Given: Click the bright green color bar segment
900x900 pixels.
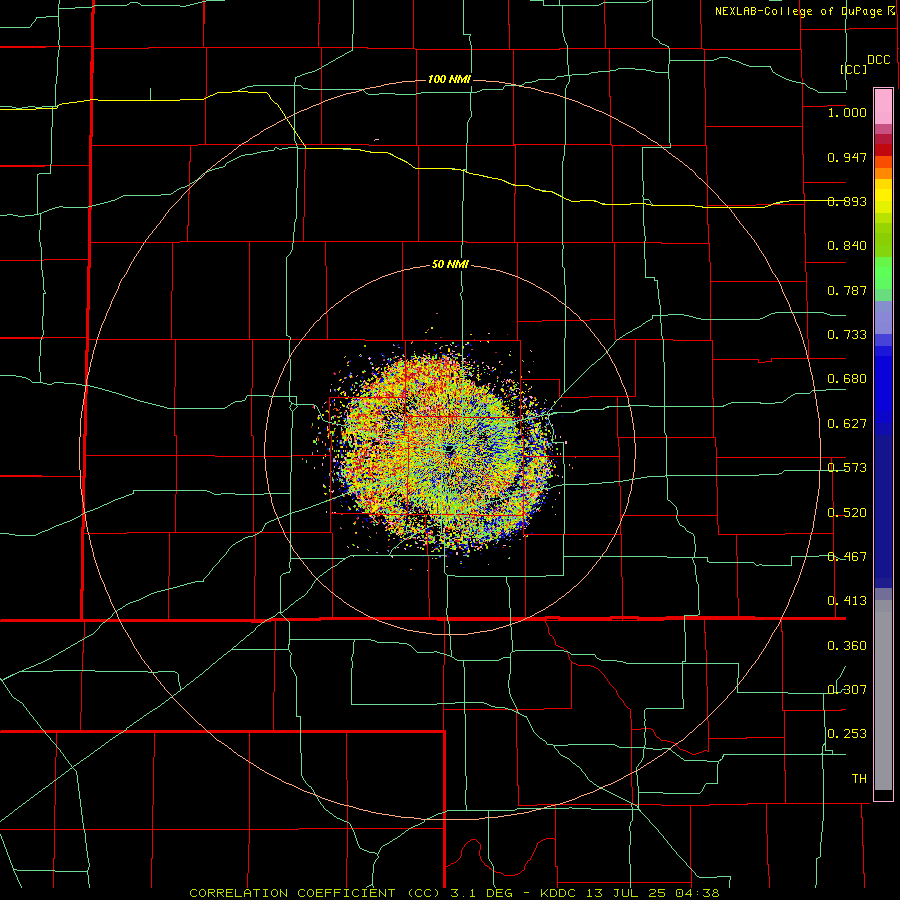Looking at the screenshot, I should [x=883, y=273].
